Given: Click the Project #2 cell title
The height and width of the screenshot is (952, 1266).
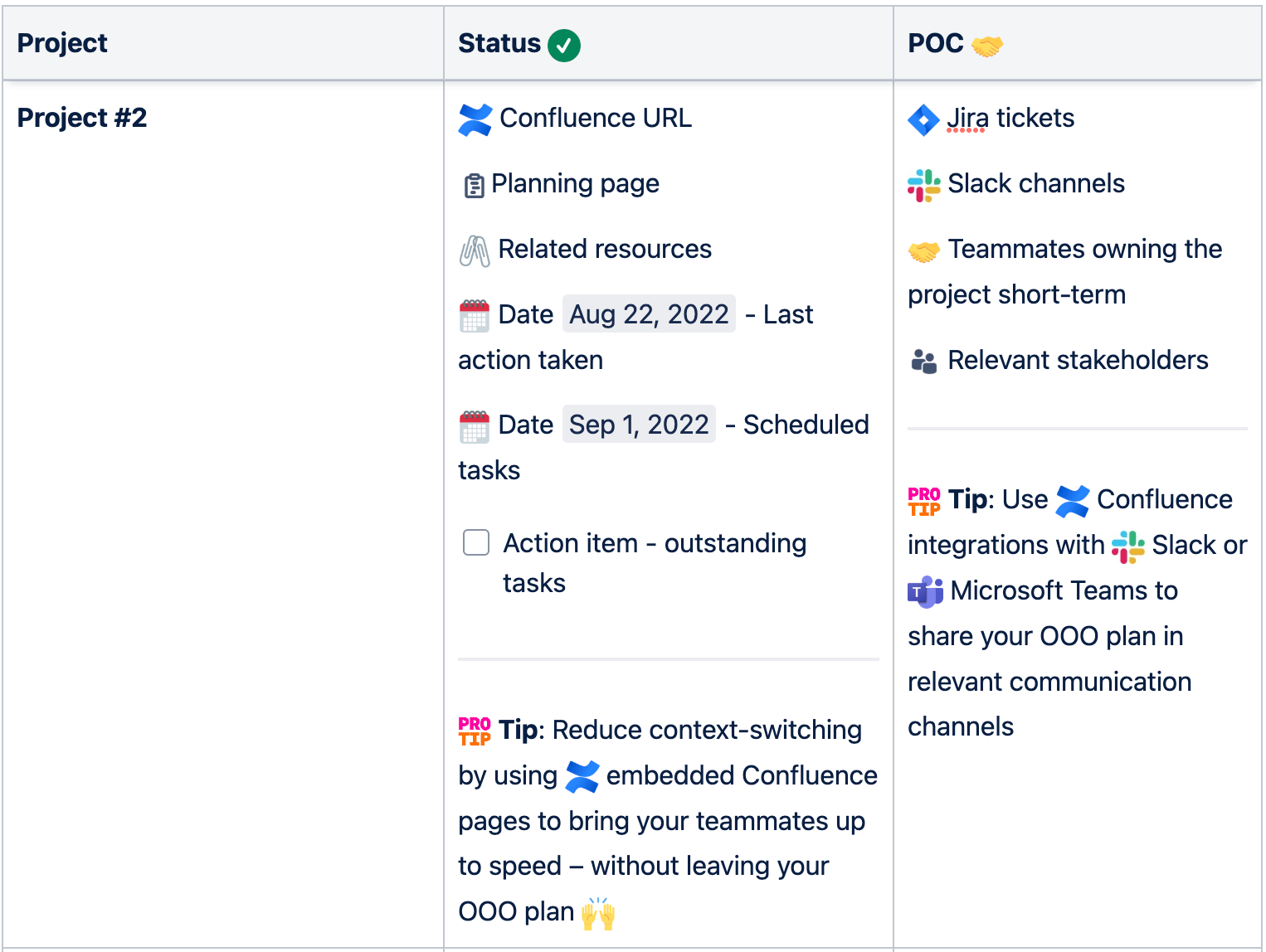Looking at the screenshot, I should click(x=82, y=118).
